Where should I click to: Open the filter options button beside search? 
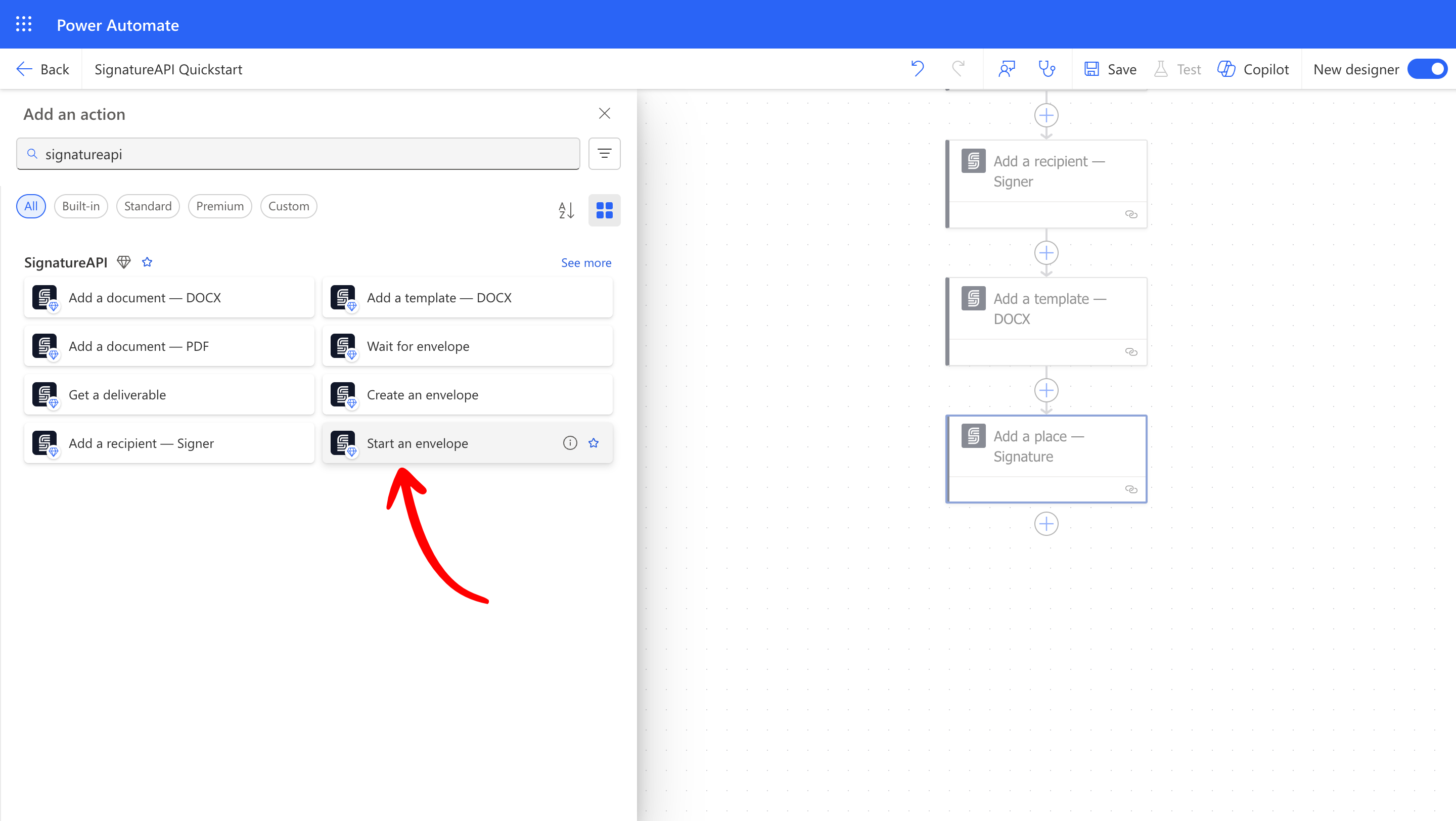pos(604,154)
